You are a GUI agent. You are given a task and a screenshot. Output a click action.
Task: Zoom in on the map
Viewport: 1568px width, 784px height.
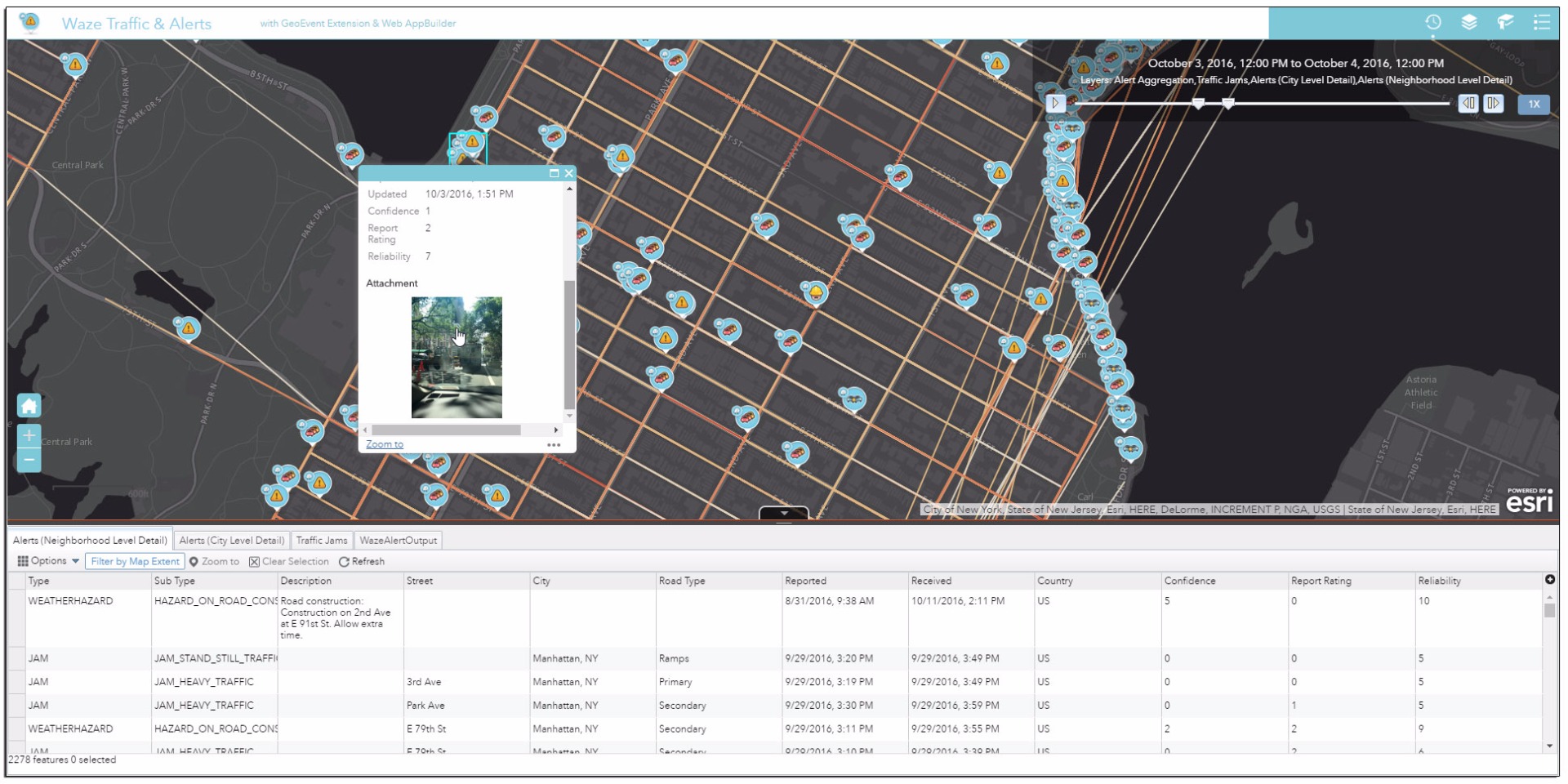(29, 435)
